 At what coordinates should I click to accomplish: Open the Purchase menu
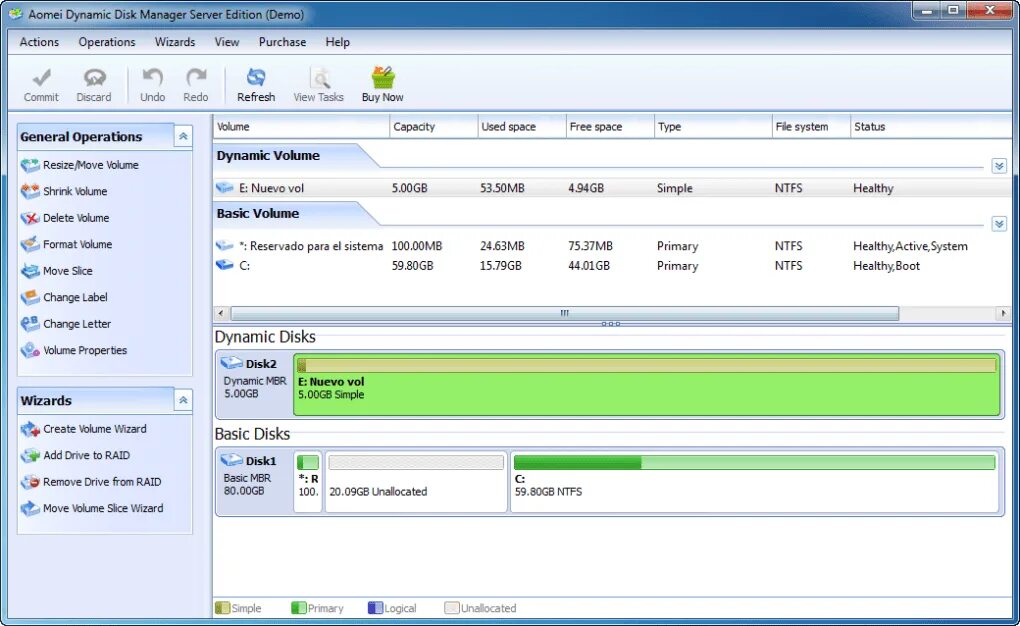pyautogui.click(x=282, y=42)
